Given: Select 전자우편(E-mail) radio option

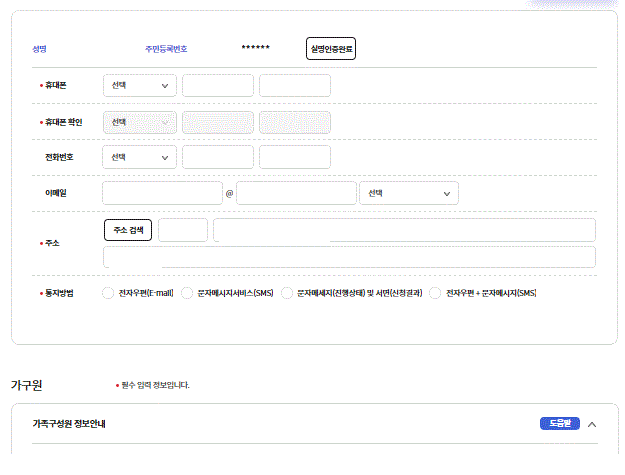Looking at the screenshot, I should (x=108, y=293).
